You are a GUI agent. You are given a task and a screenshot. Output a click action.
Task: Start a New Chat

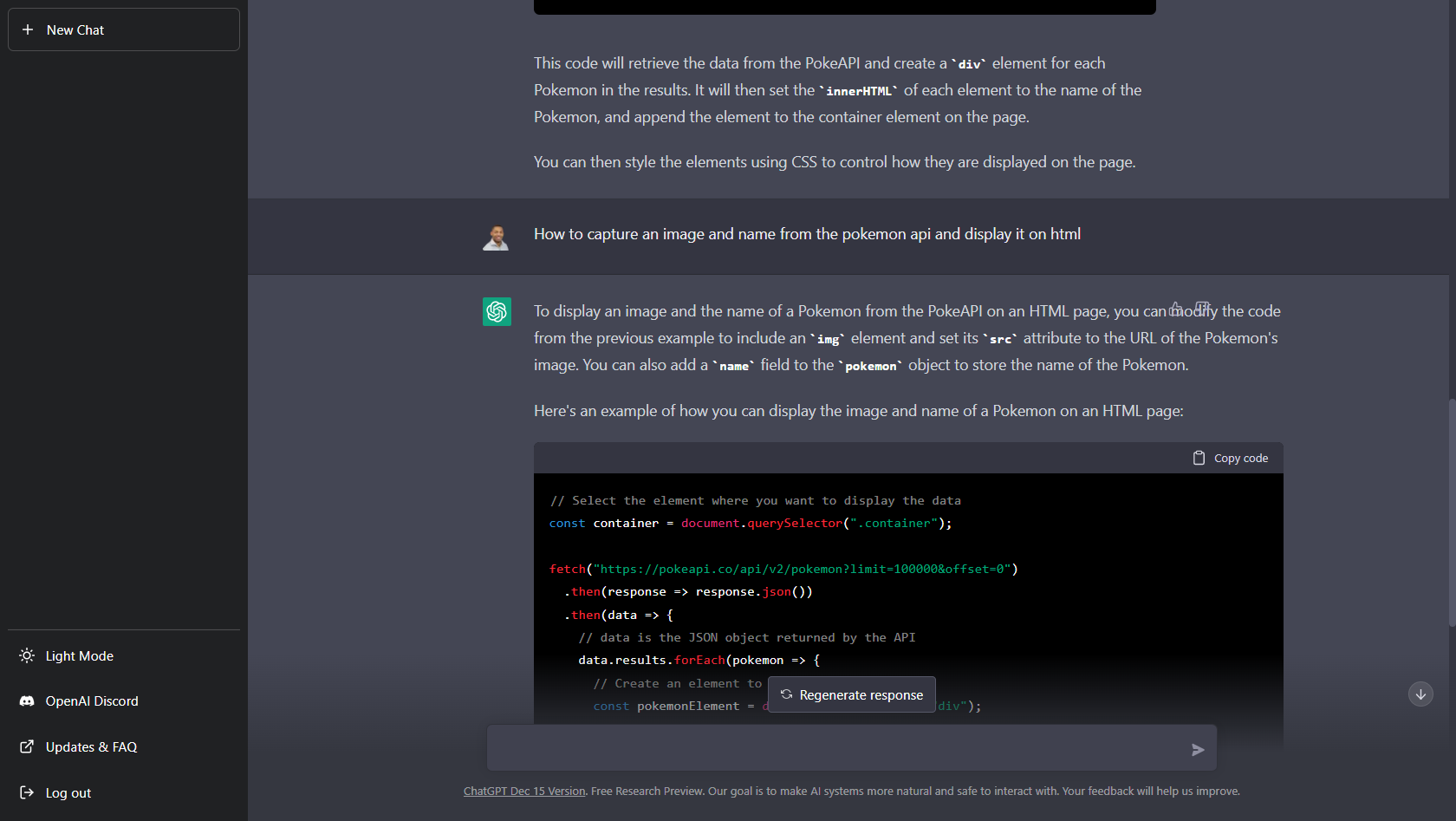[124, 29]
